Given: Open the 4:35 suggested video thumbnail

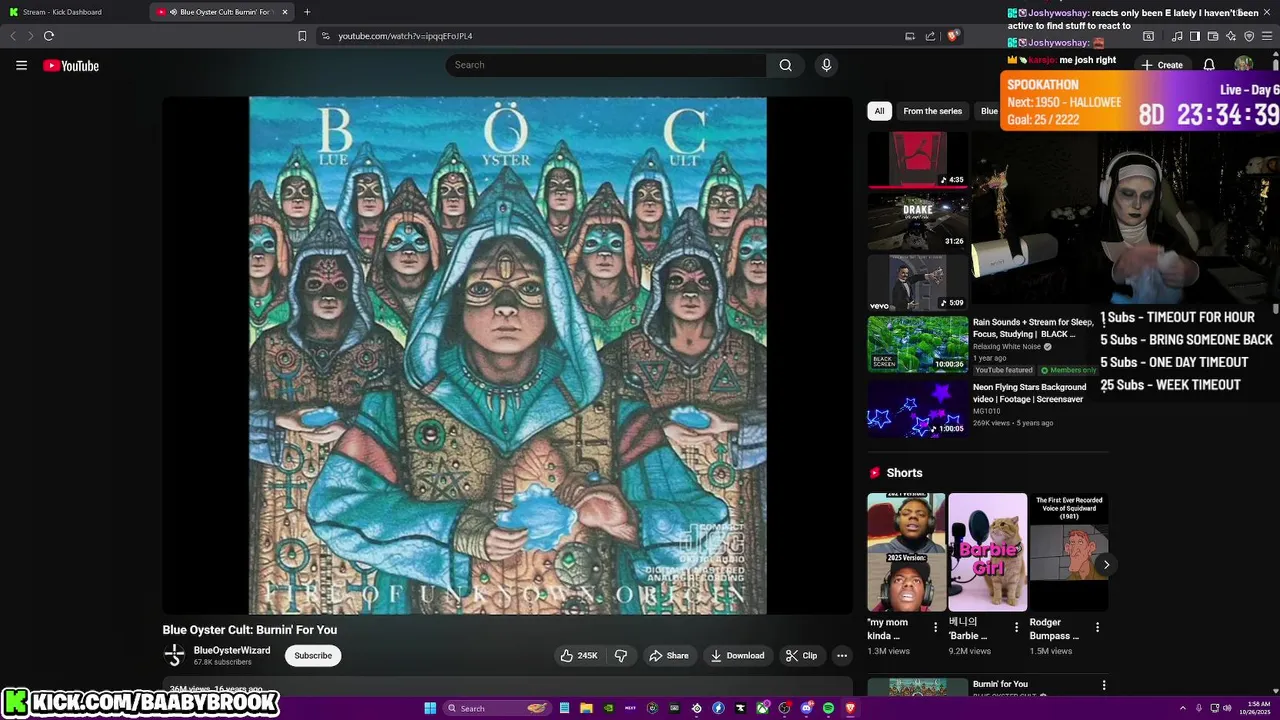Looking at the screenshot, I should pyautogui.click(x=917, y=159).
